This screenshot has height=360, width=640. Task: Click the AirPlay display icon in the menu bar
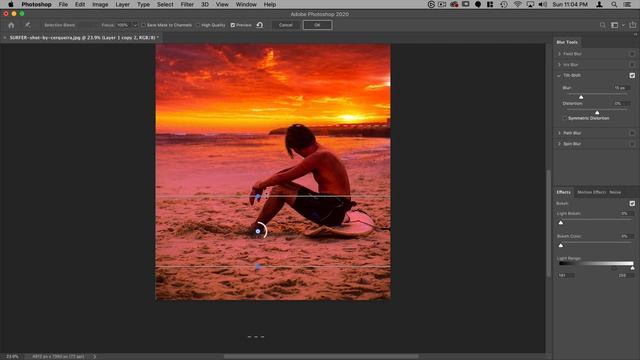click(x=530, y=4)
